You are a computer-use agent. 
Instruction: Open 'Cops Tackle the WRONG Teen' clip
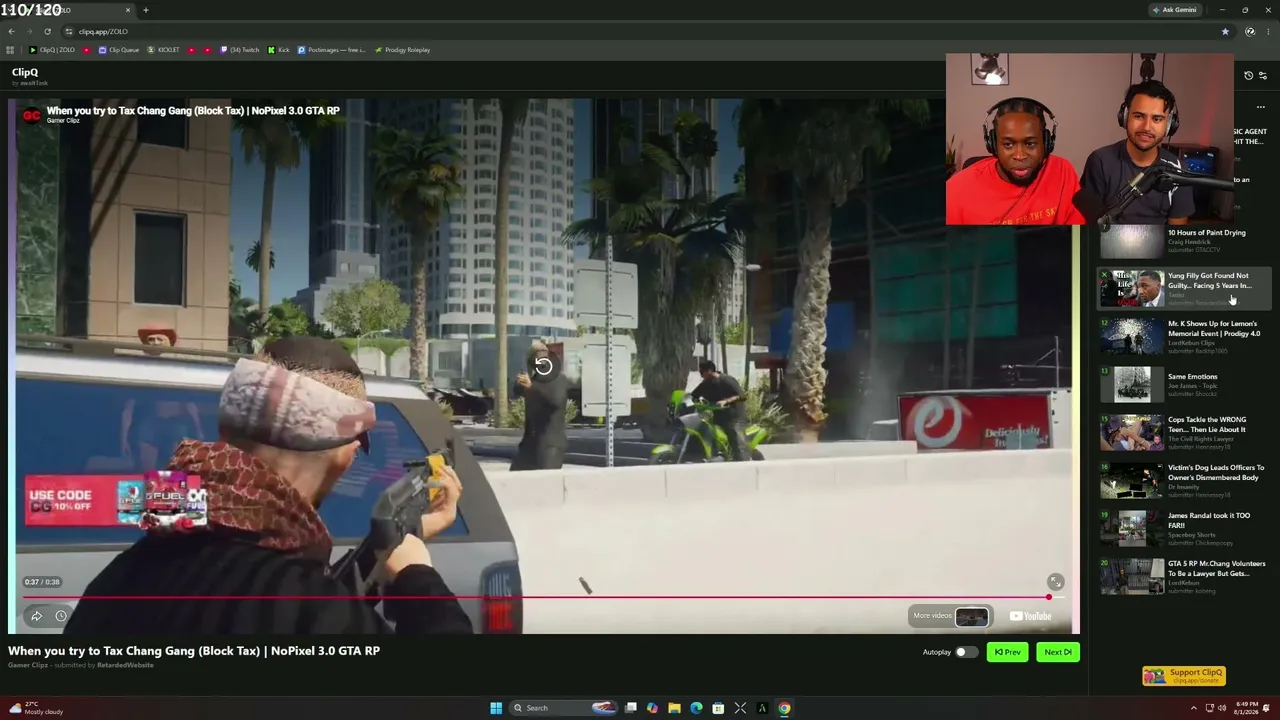1185,433
